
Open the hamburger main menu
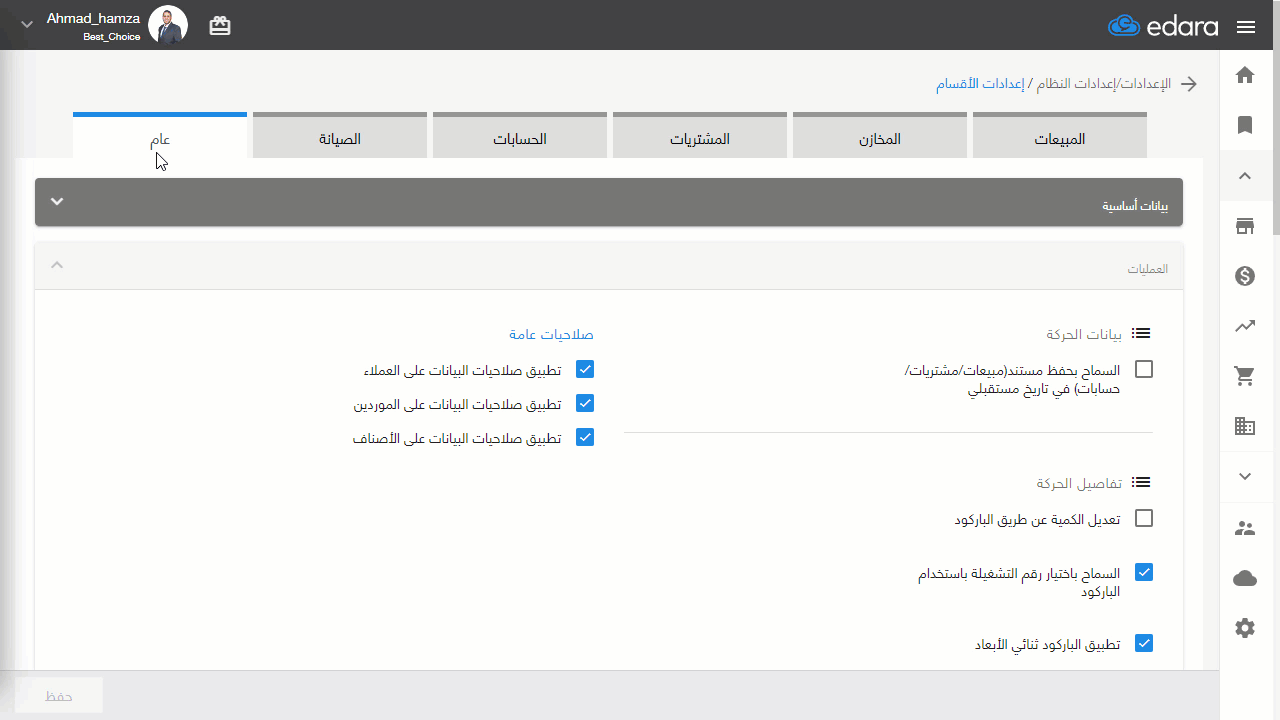click(x=1246, y=27)
